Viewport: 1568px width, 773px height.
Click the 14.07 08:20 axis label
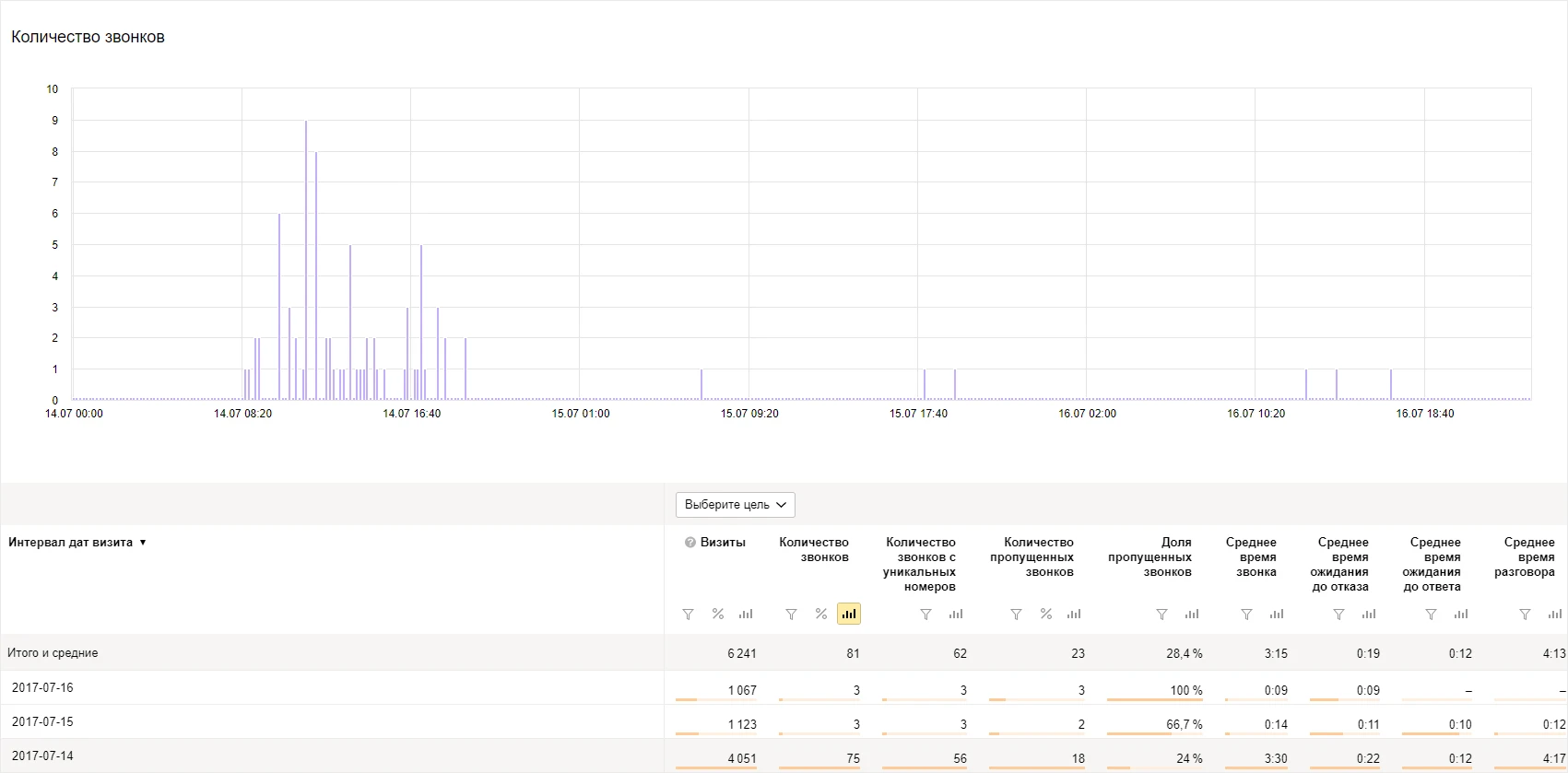242,414
